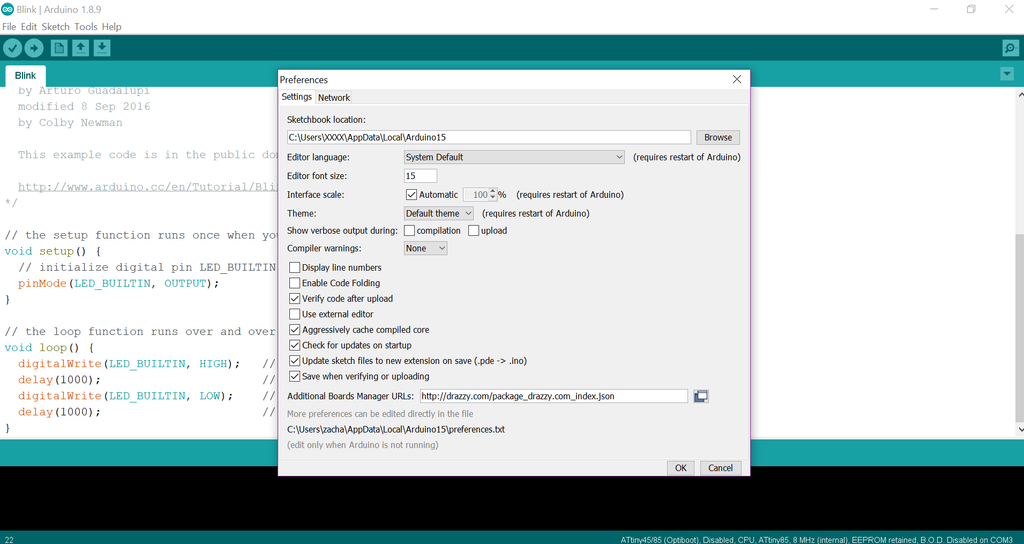The height and width of the screenshot is (544, 1024).
Task: Click the Verify checkmark toolbar icon
Action: 12,48
